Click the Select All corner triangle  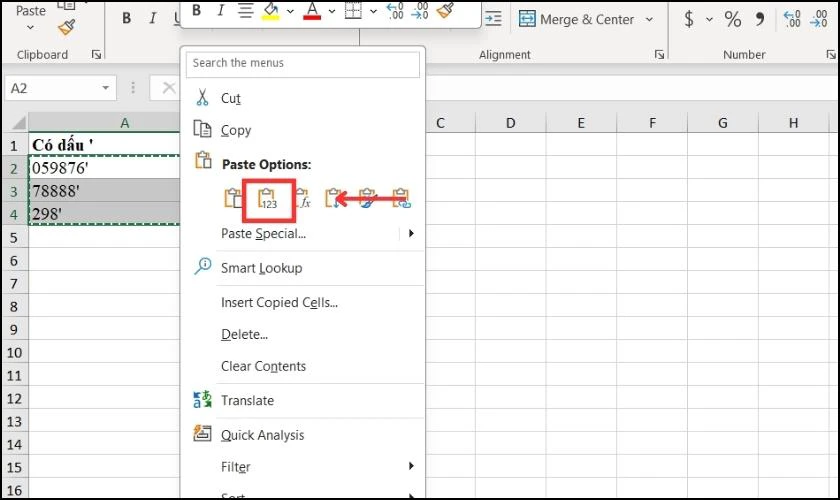tap(19, 123)
